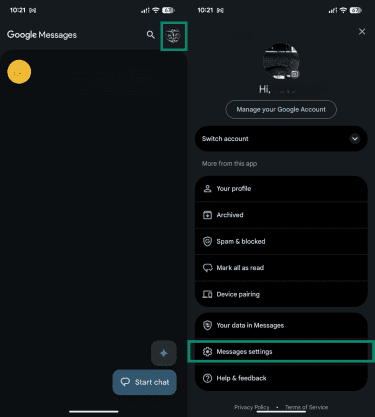Tap the Wi-Fi icon in the left status bar
The height and width of the screenshot is (417, 375).
click(x=156, y=10)
